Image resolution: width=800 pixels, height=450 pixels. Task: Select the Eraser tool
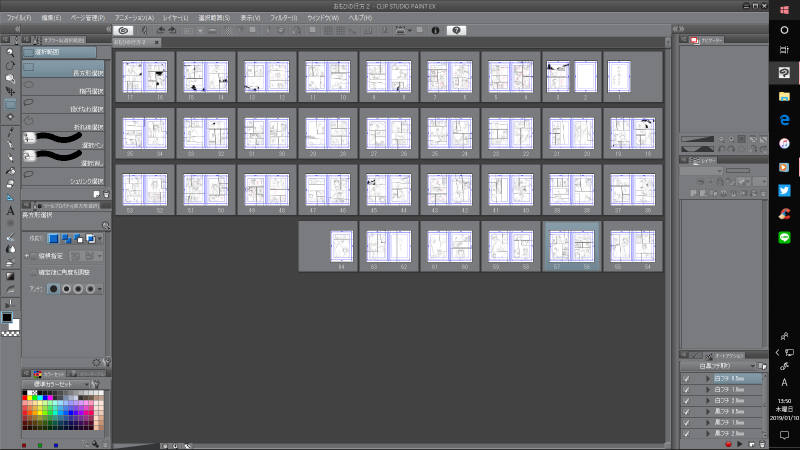click(10, 184)
